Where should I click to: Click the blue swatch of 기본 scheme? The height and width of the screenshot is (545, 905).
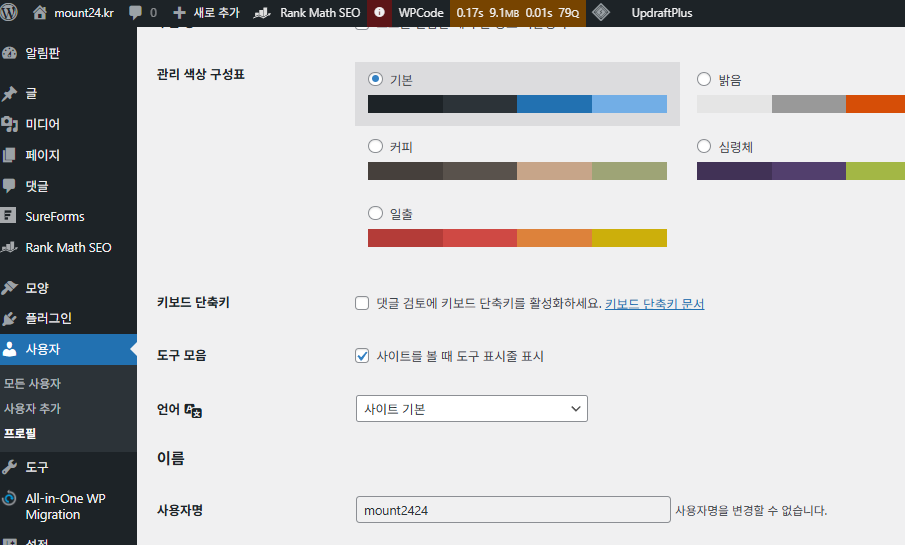click(554, 104)
